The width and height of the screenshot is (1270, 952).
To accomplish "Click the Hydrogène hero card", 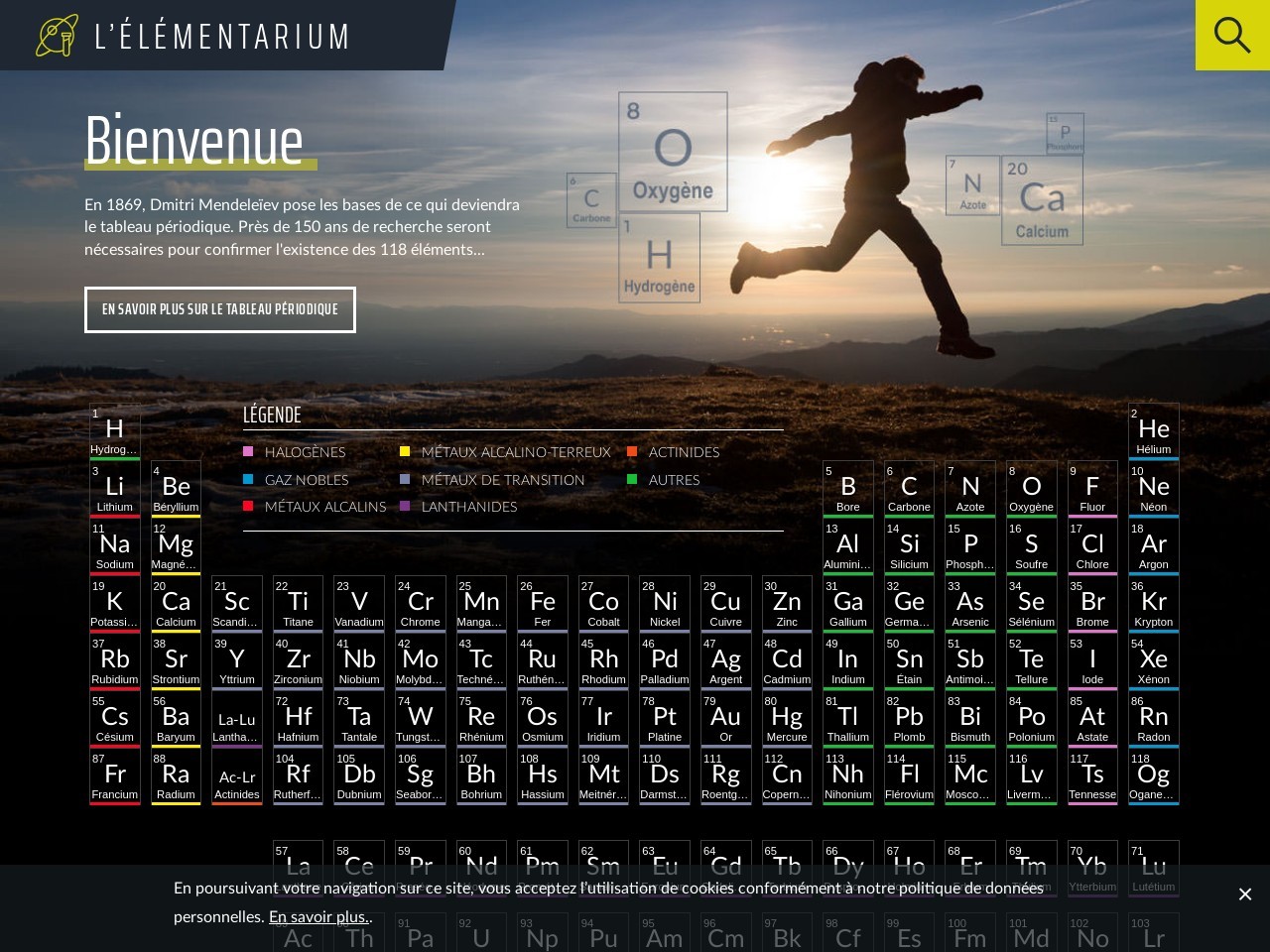I will tap(659, 258).
